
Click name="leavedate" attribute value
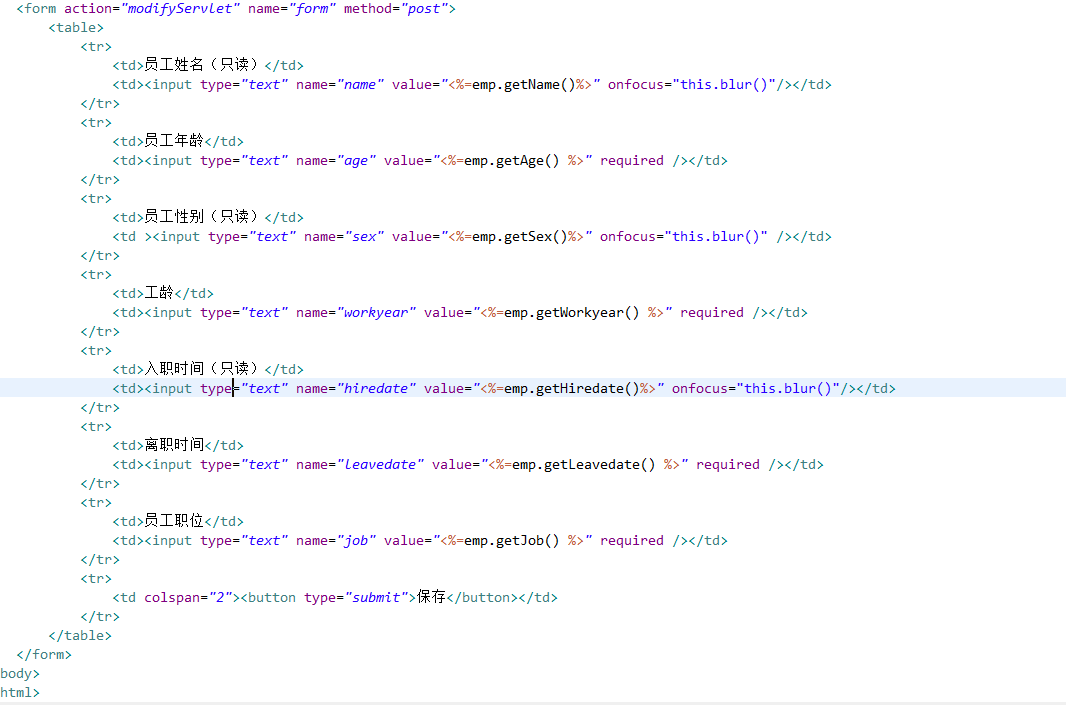[380, 465]
